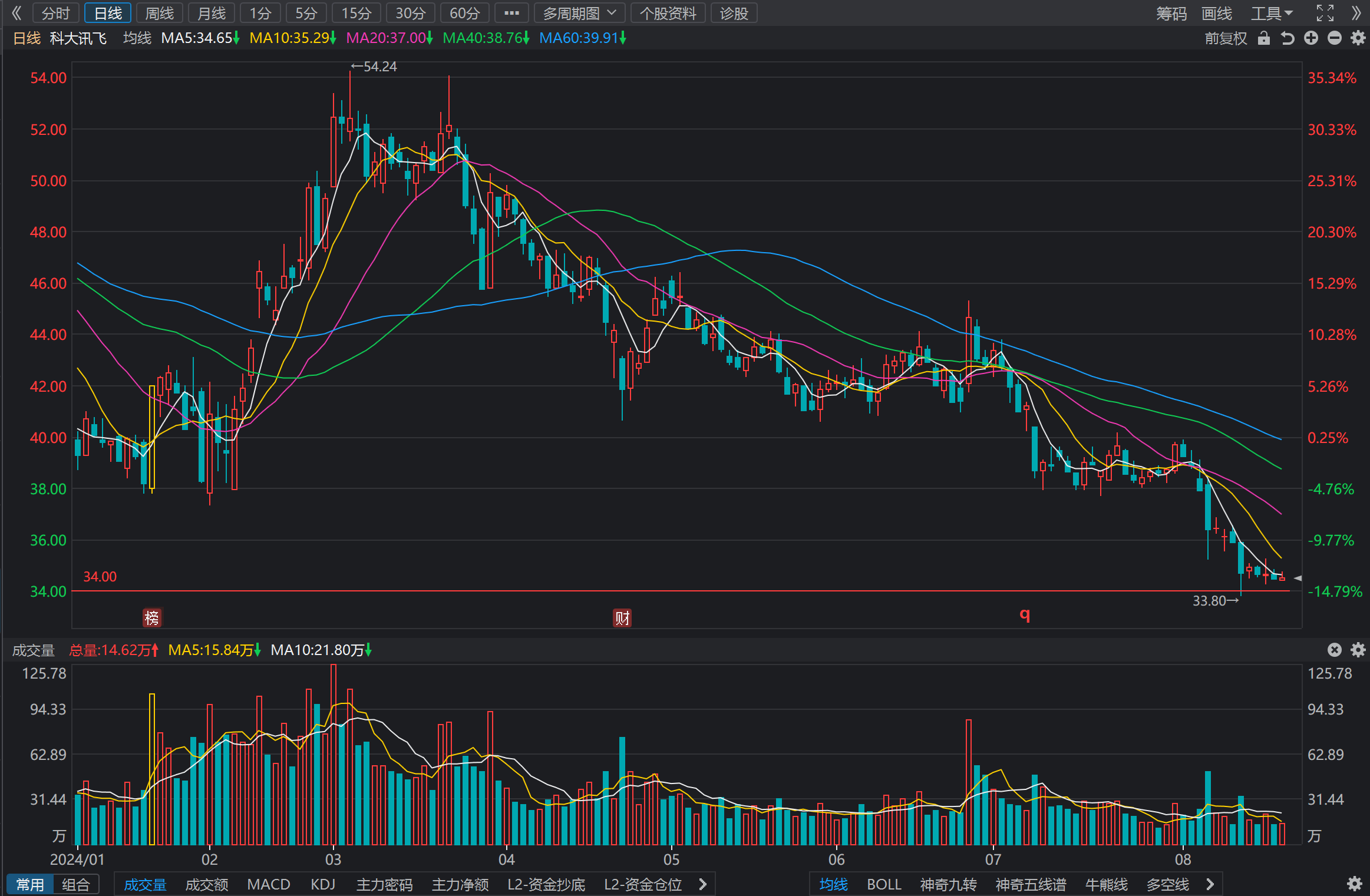
Task: Click the current price arrow marker
Action: 1298,578
